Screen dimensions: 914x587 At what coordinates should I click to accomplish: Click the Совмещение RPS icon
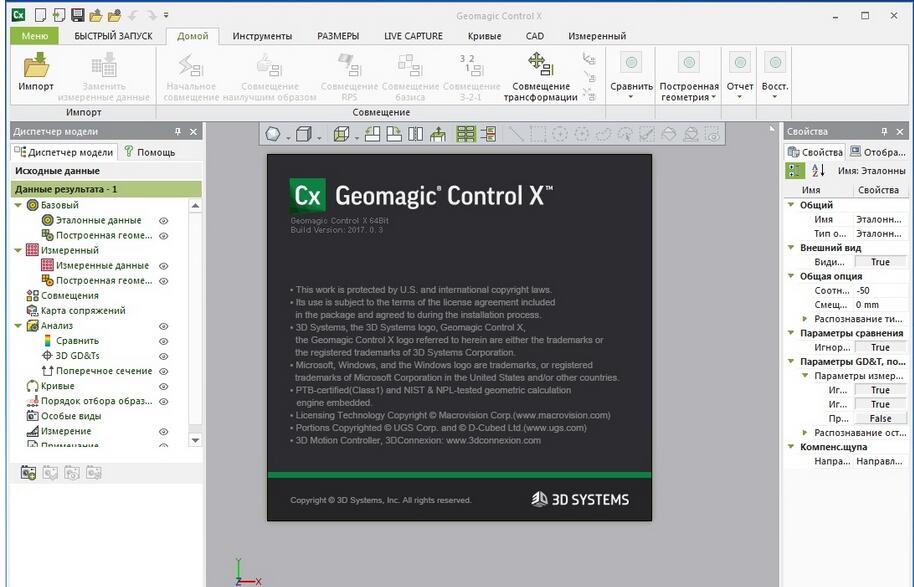pyautogui.click(x=350, y=65)
